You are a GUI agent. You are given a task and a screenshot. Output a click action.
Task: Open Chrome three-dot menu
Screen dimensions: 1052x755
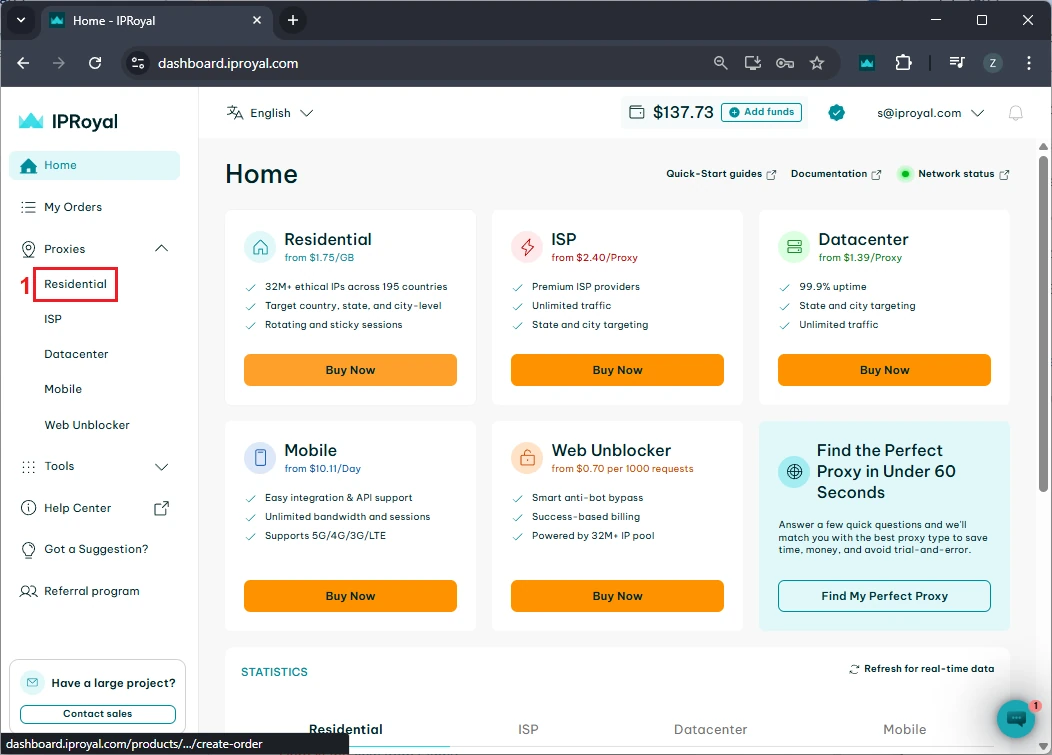click(x=1029, y=63)
